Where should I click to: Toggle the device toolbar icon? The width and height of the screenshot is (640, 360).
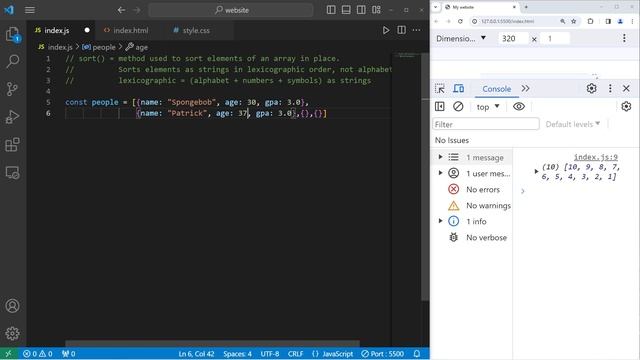click(x=459, y=89)
